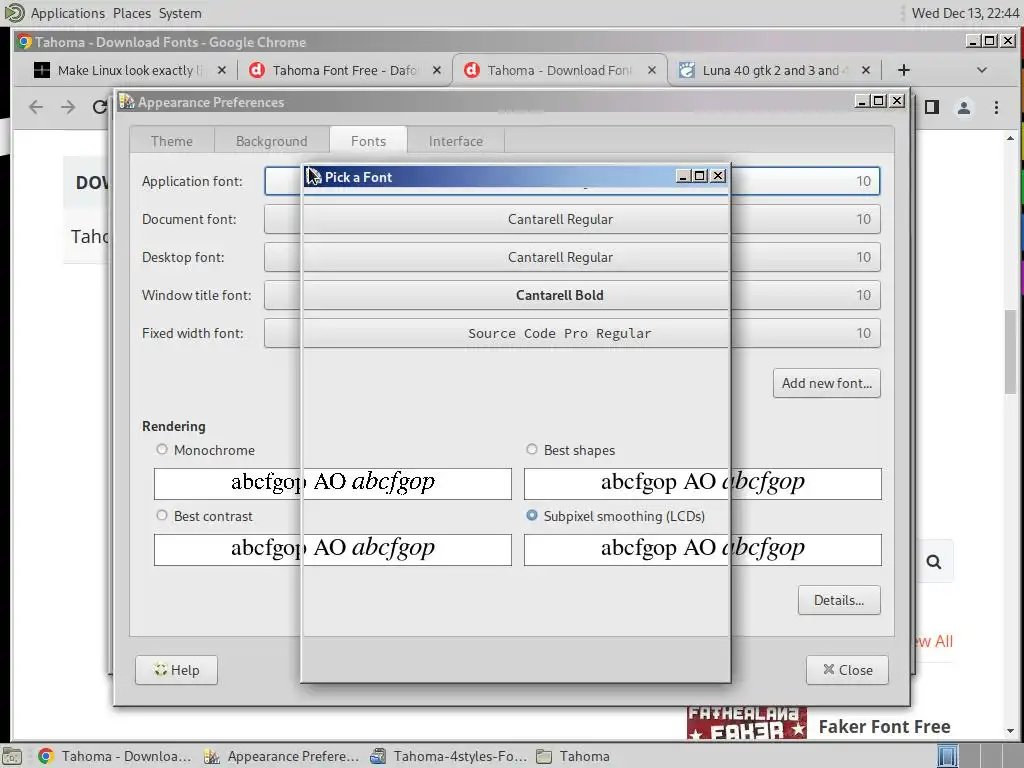Switch to Appearance Preferences taskbar entry
Image resolution: width=1024 pixels, height=768 pixels.
281,756
